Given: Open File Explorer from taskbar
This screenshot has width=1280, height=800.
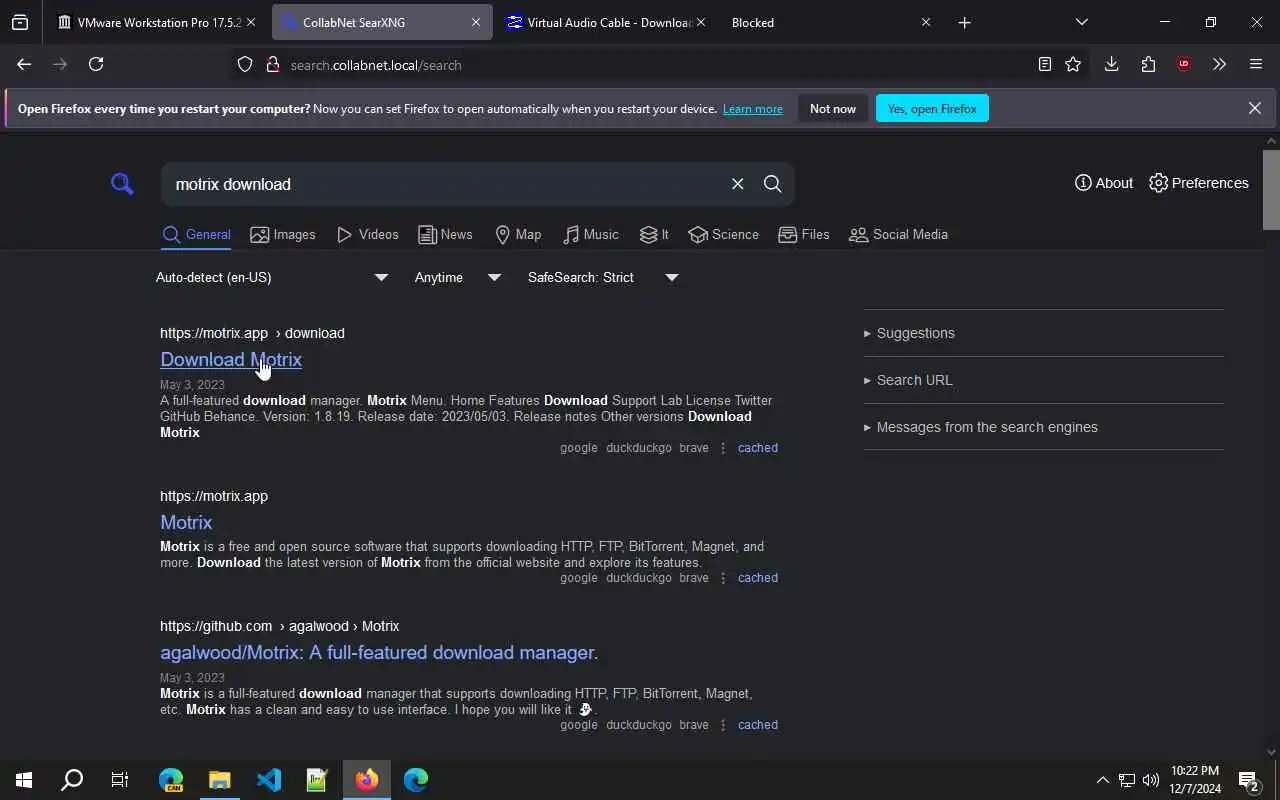Looking at the screenshot, I should [220, 780].
